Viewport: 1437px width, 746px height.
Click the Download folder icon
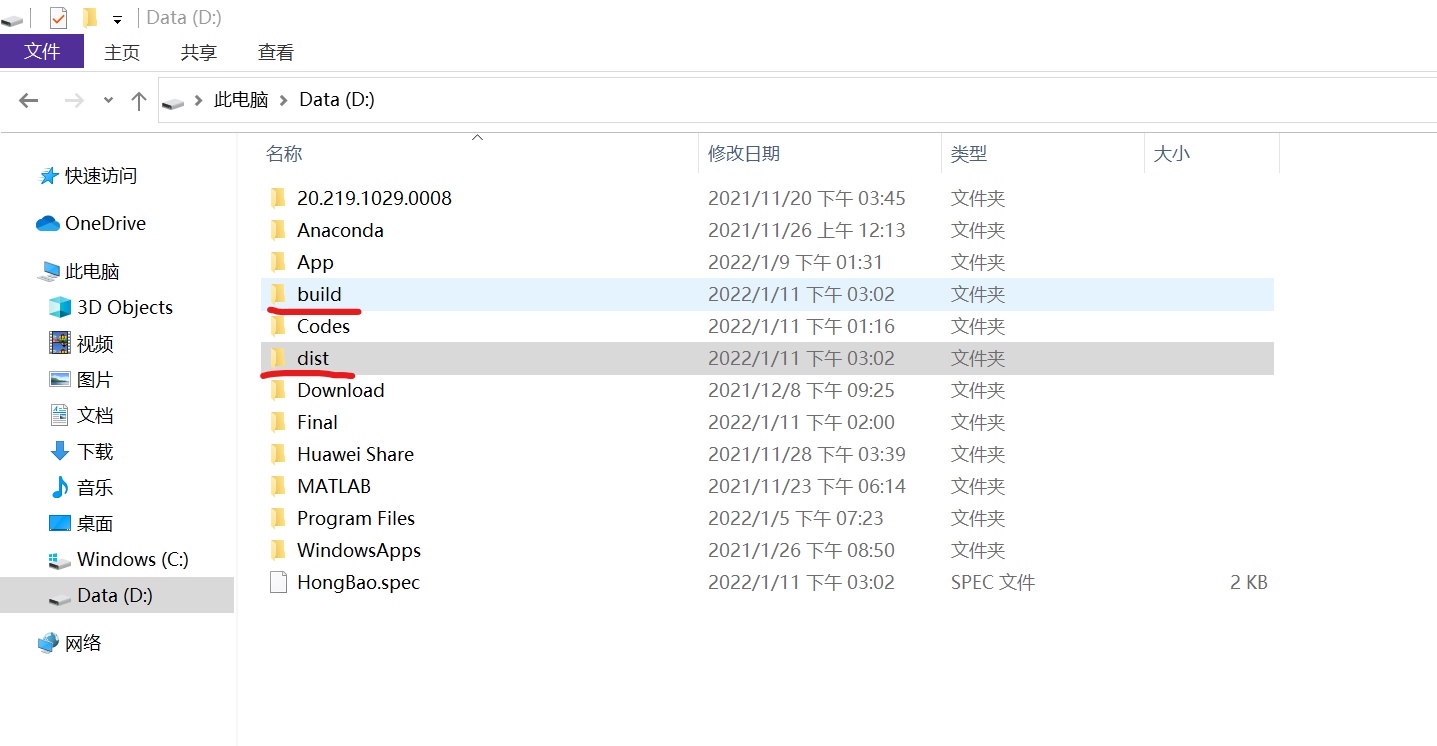(278, 390)
